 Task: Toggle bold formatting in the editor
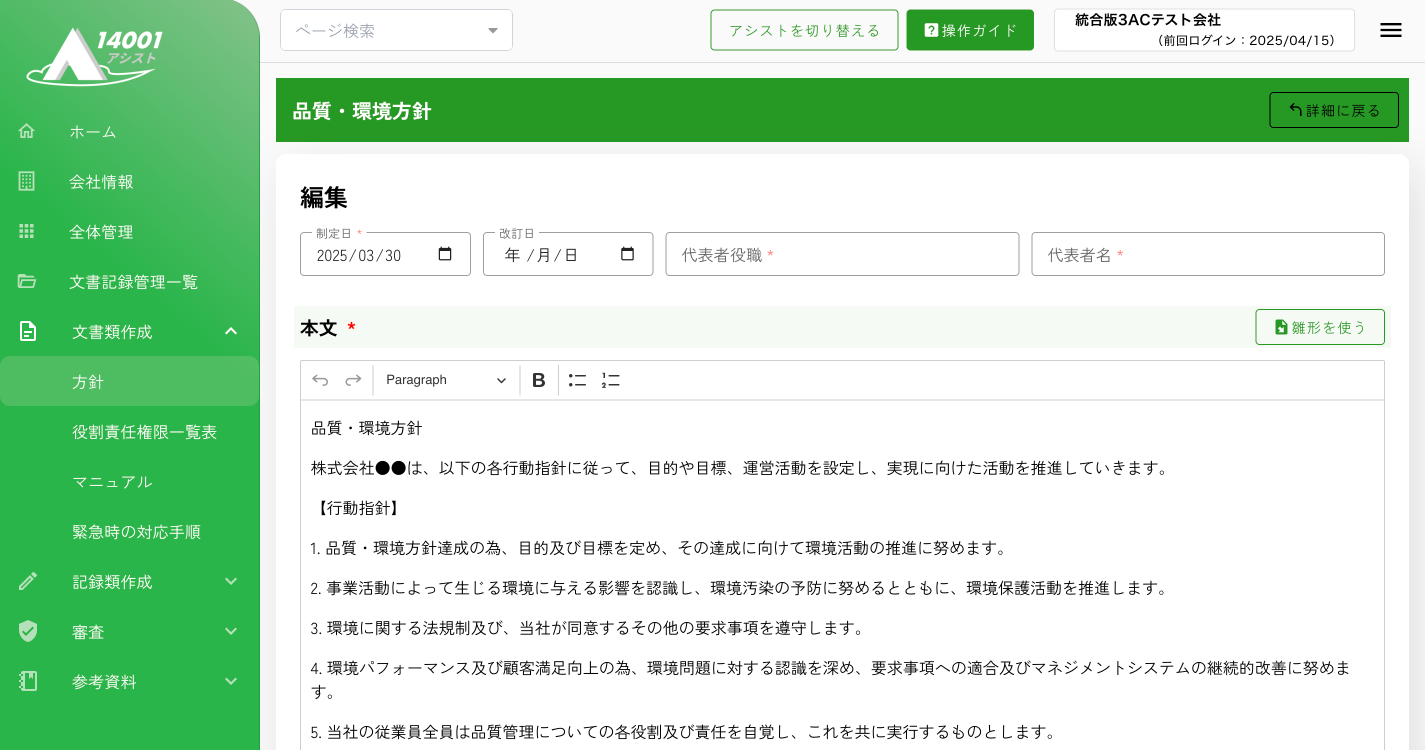[x=538, y=380]
